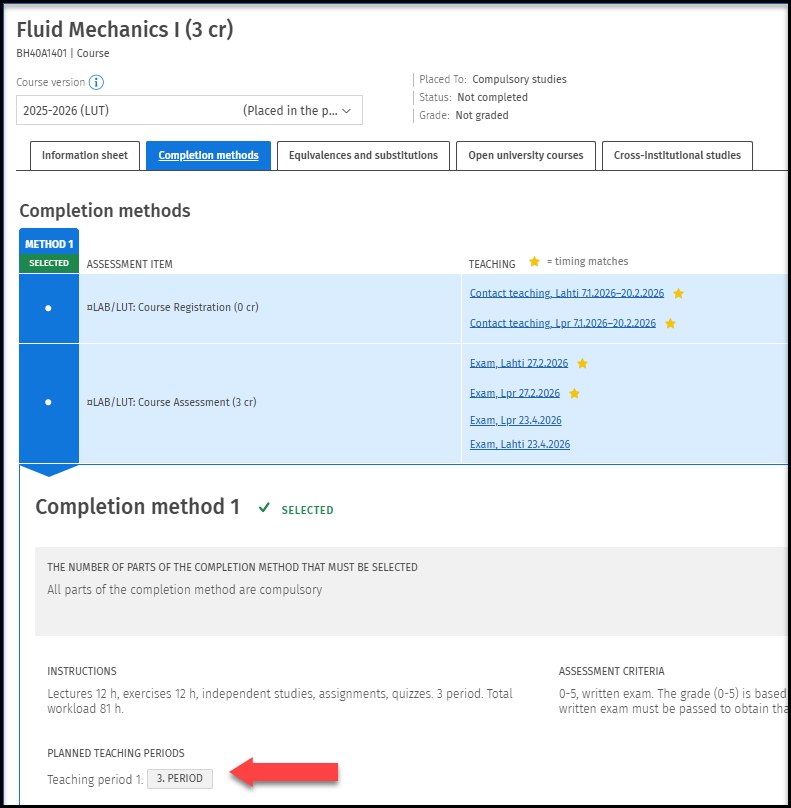Open Contact teaching, Lahti 7.1.2026 link
The width and height of the screenshot is (791, 808).
[x=566, y=293]
